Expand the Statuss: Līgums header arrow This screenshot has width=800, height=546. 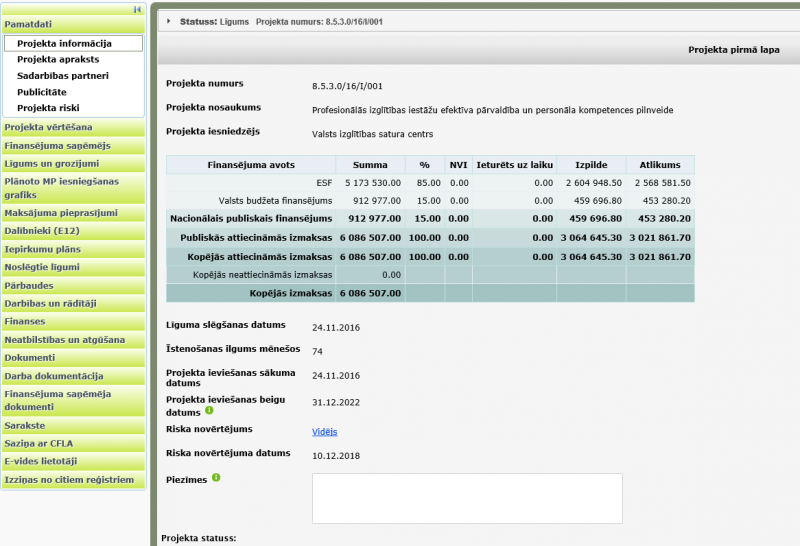click(x=169, y=21)
